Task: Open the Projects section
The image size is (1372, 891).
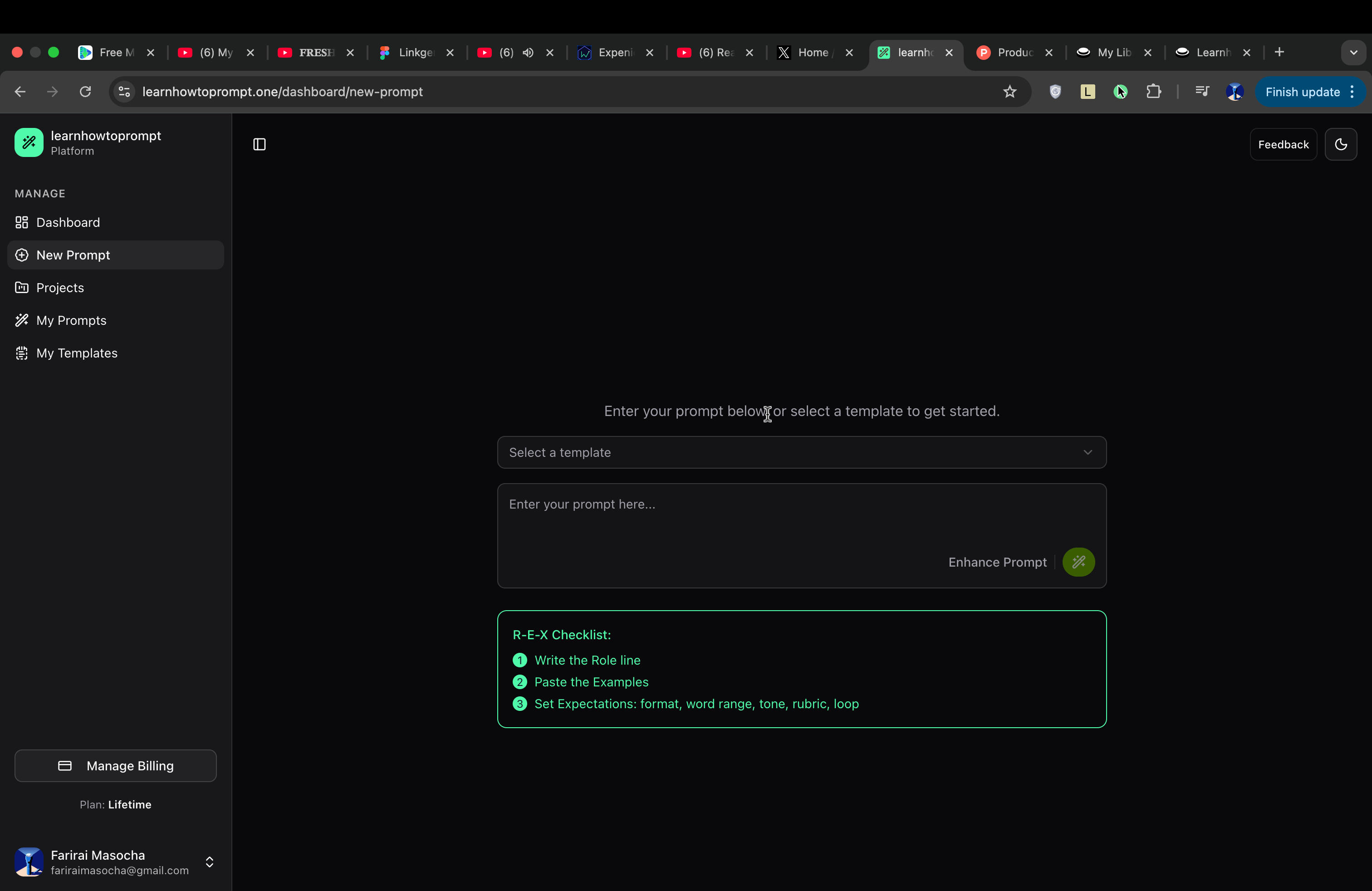Action: pyautogui.click(x=59, y=288)
